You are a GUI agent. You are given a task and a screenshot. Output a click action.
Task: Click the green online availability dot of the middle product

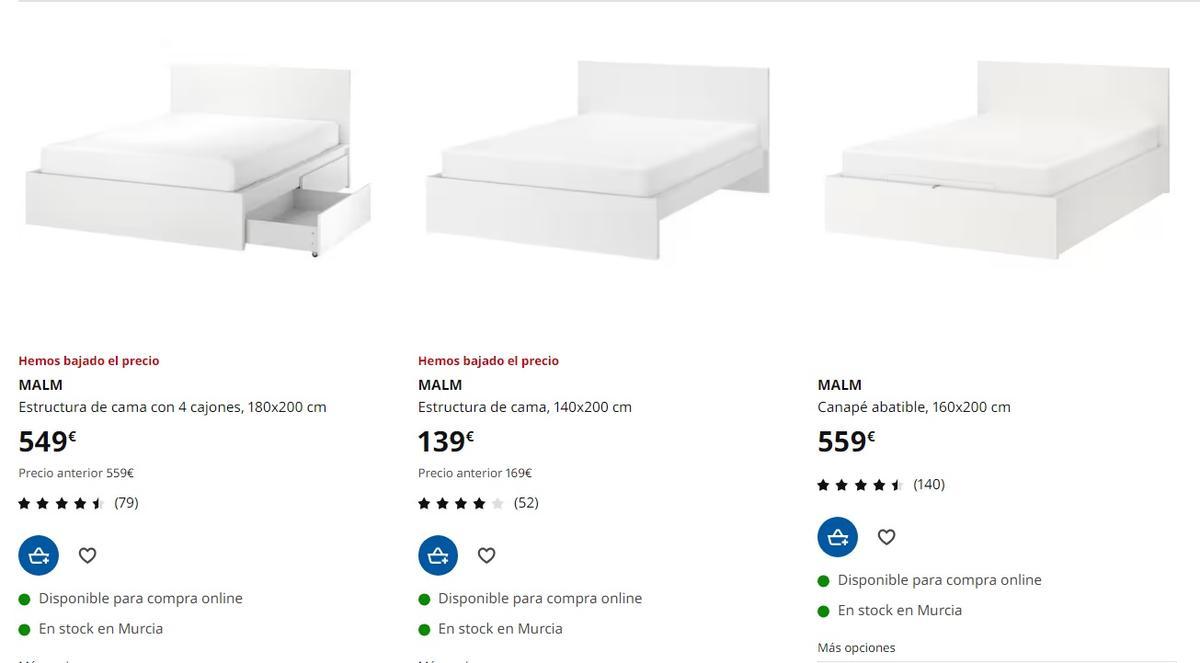point(423,597)
